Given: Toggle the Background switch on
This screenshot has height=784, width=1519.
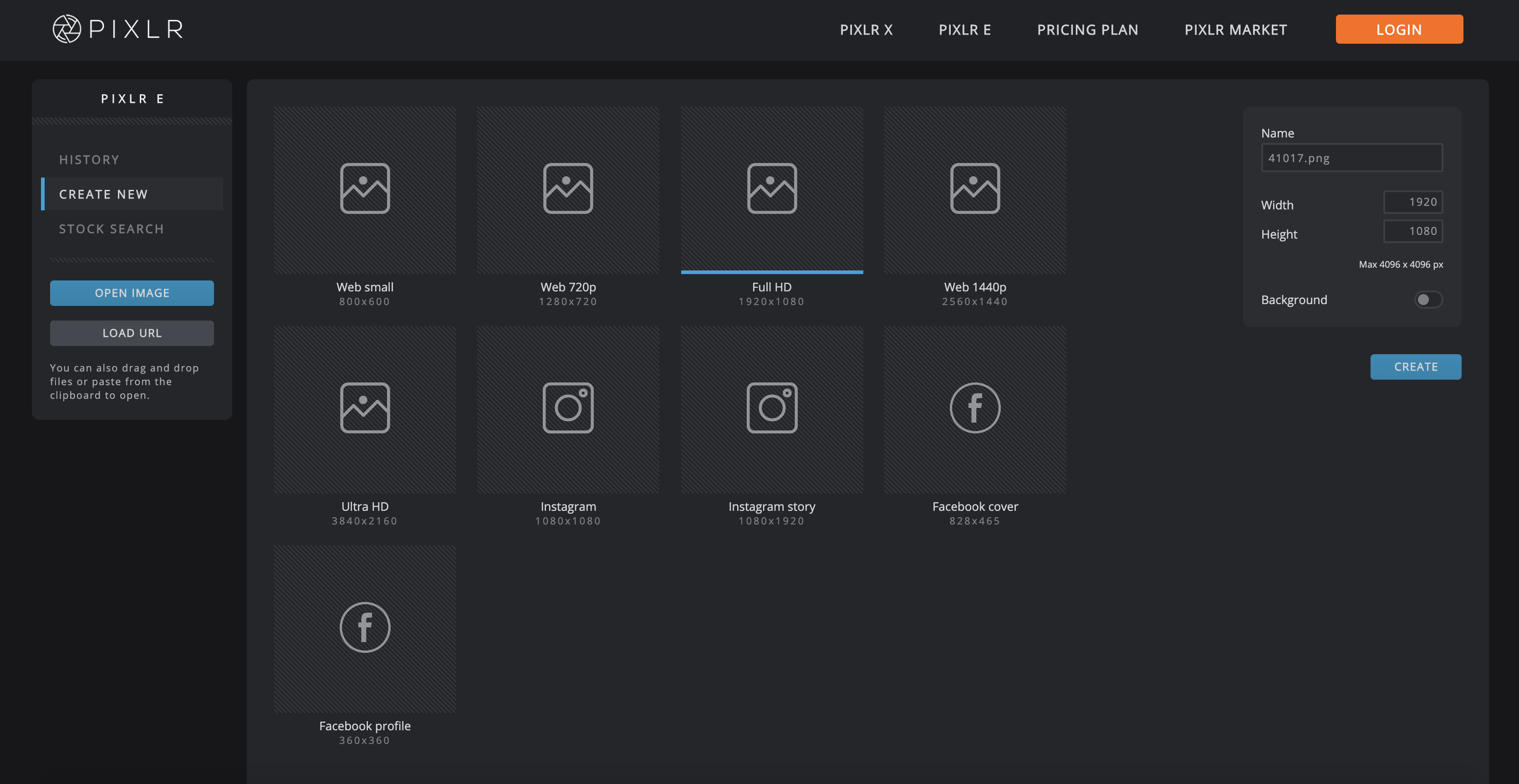Looking at the screenshot, I should pos(1427,300).
